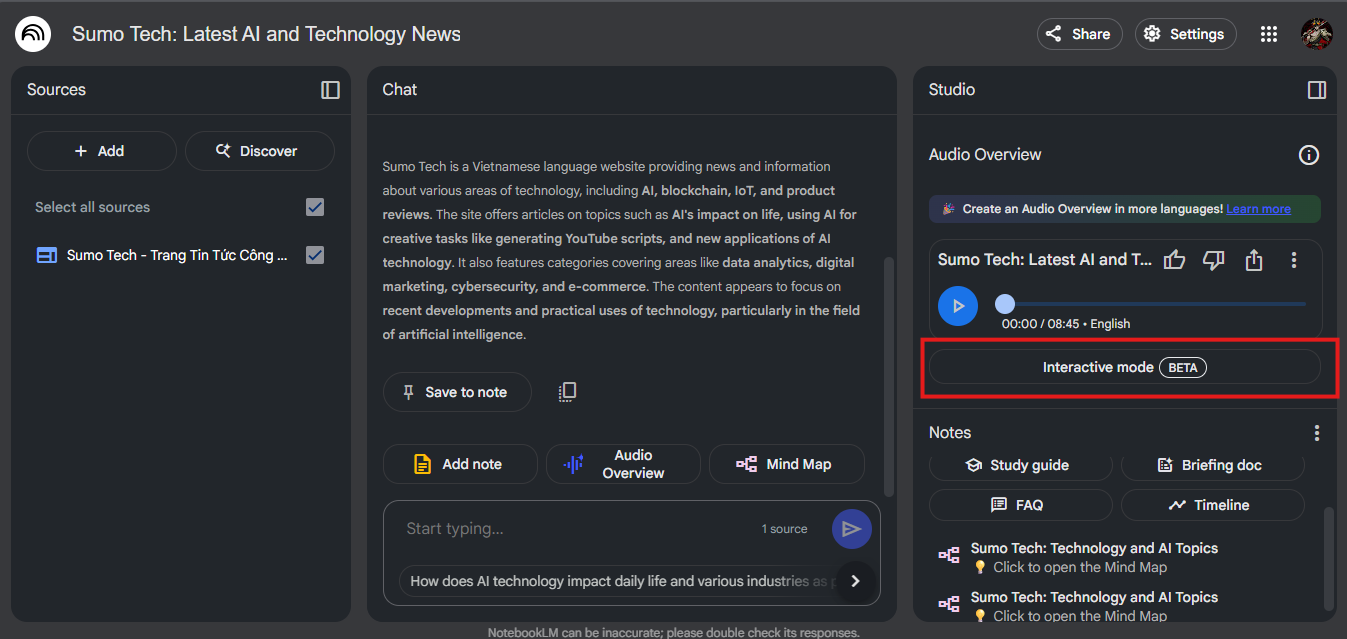
Task: Open the Google apps grid
Action: [x=1269, y=34]
